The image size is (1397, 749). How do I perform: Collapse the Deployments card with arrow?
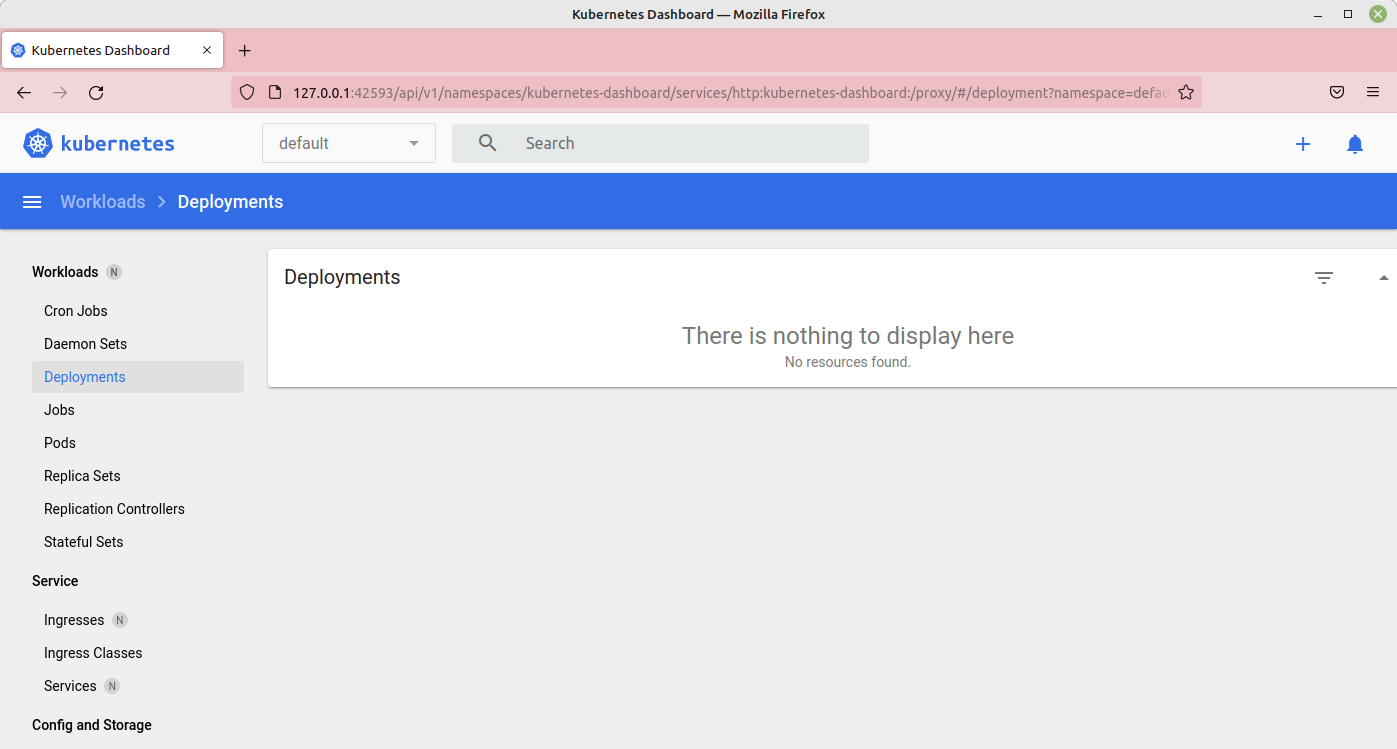[x=1384, y=278]
